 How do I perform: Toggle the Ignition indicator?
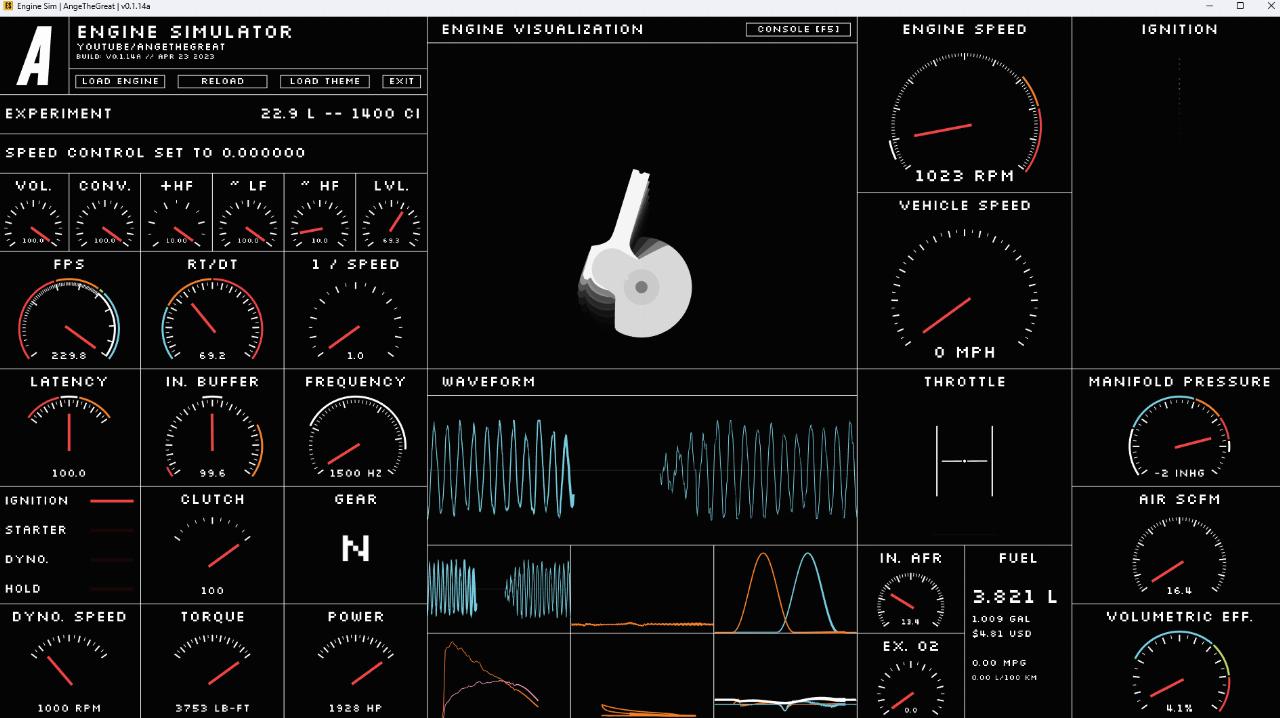69,501
